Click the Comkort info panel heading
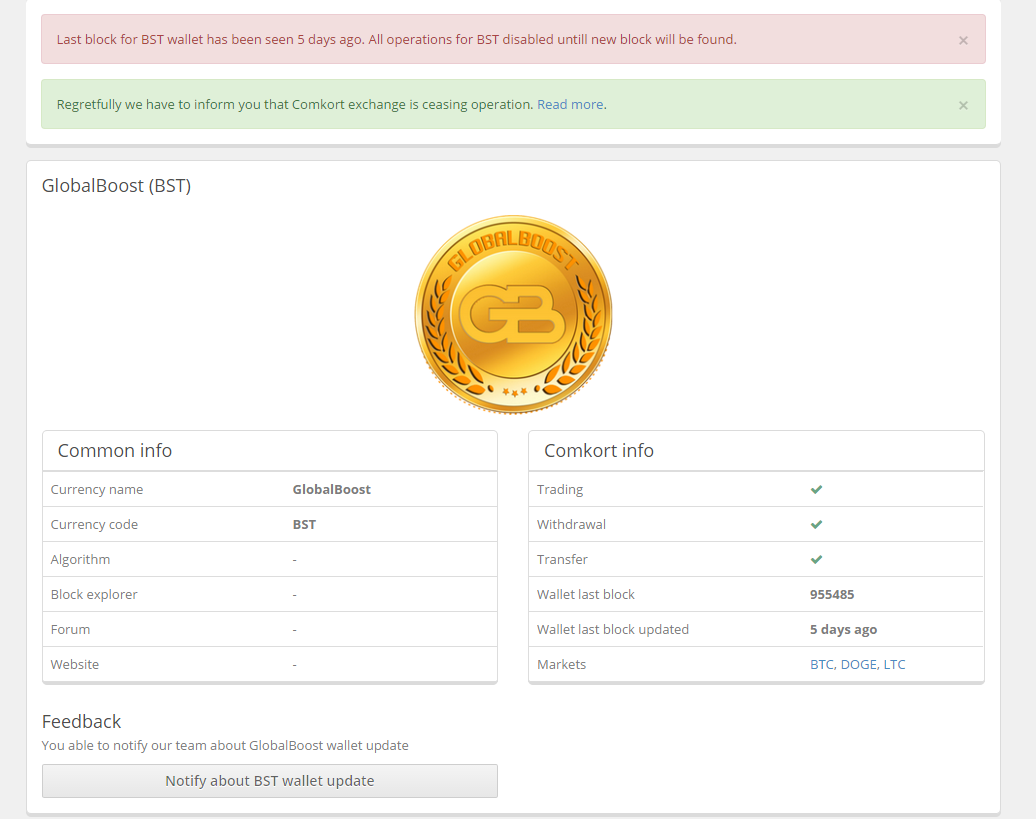 599,450
